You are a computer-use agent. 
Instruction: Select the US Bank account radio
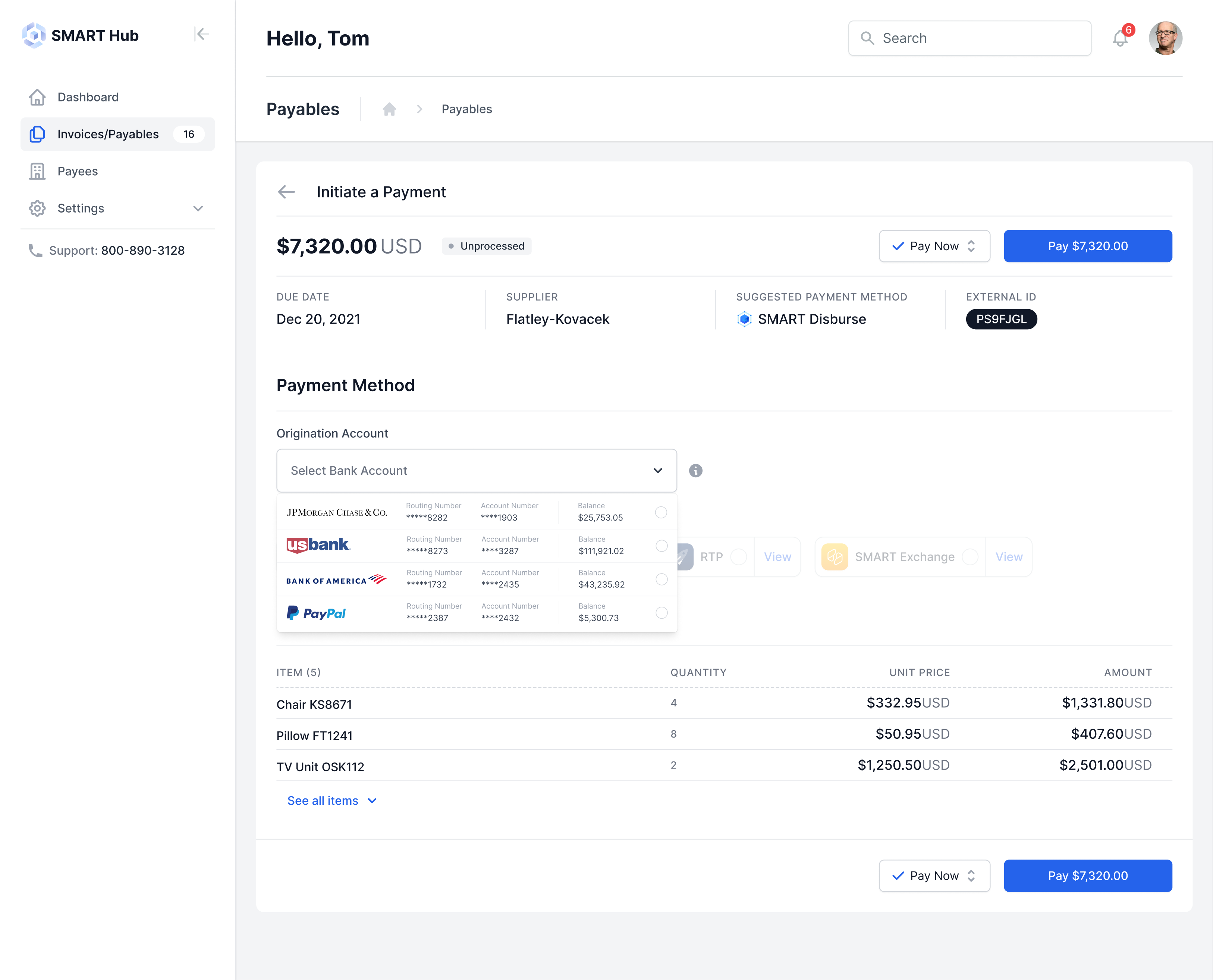click(x=661, y=545)
